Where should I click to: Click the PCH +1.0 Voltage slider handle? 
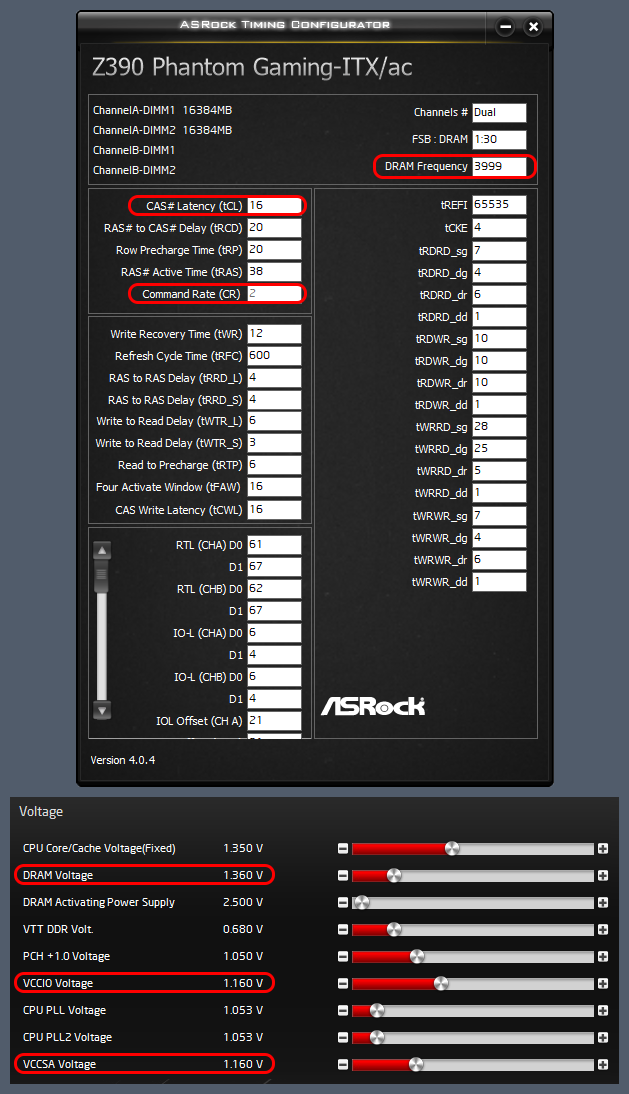[417, 956]
